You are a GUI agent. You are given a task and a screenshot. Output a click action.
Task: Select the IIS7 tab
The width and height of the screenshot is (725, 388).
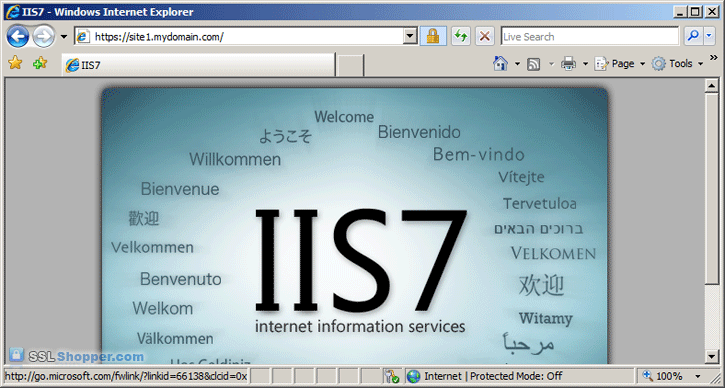pyautogui.click(x=198, y=65)
